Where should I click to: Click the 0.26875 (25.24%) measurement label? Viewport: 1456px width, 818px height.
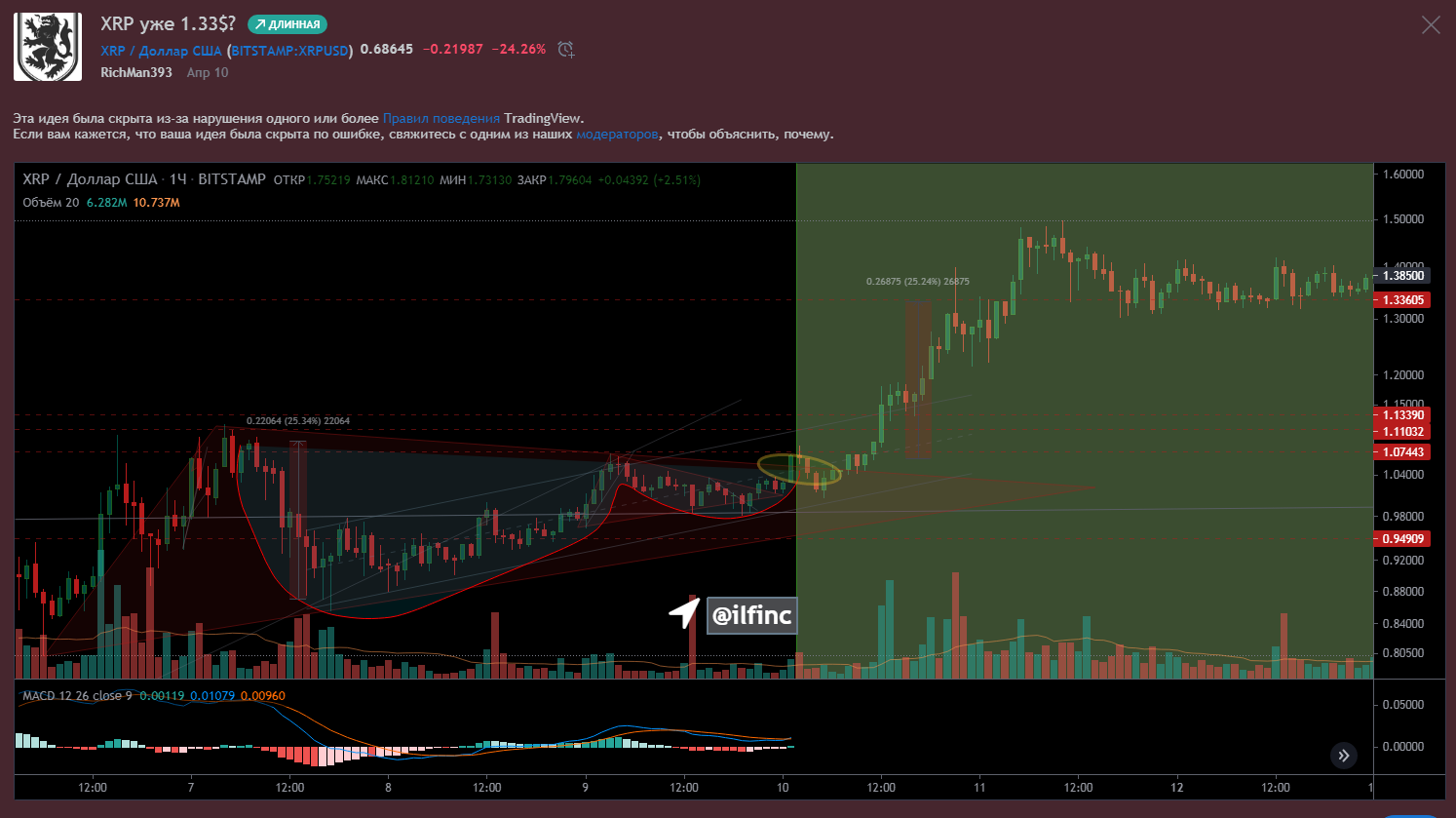tap(918, 282)
